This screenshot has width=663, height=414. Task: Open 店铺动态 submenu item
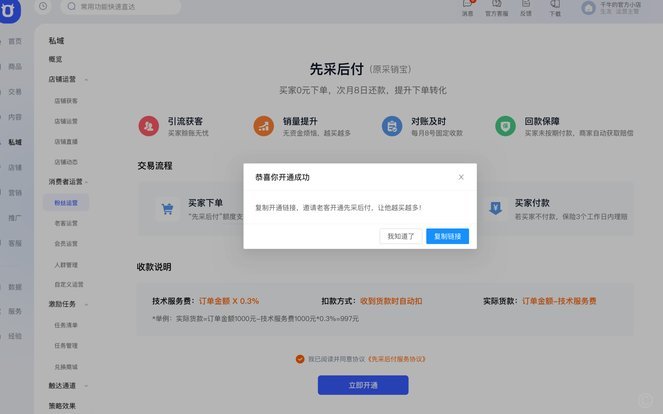click(66, 162)
